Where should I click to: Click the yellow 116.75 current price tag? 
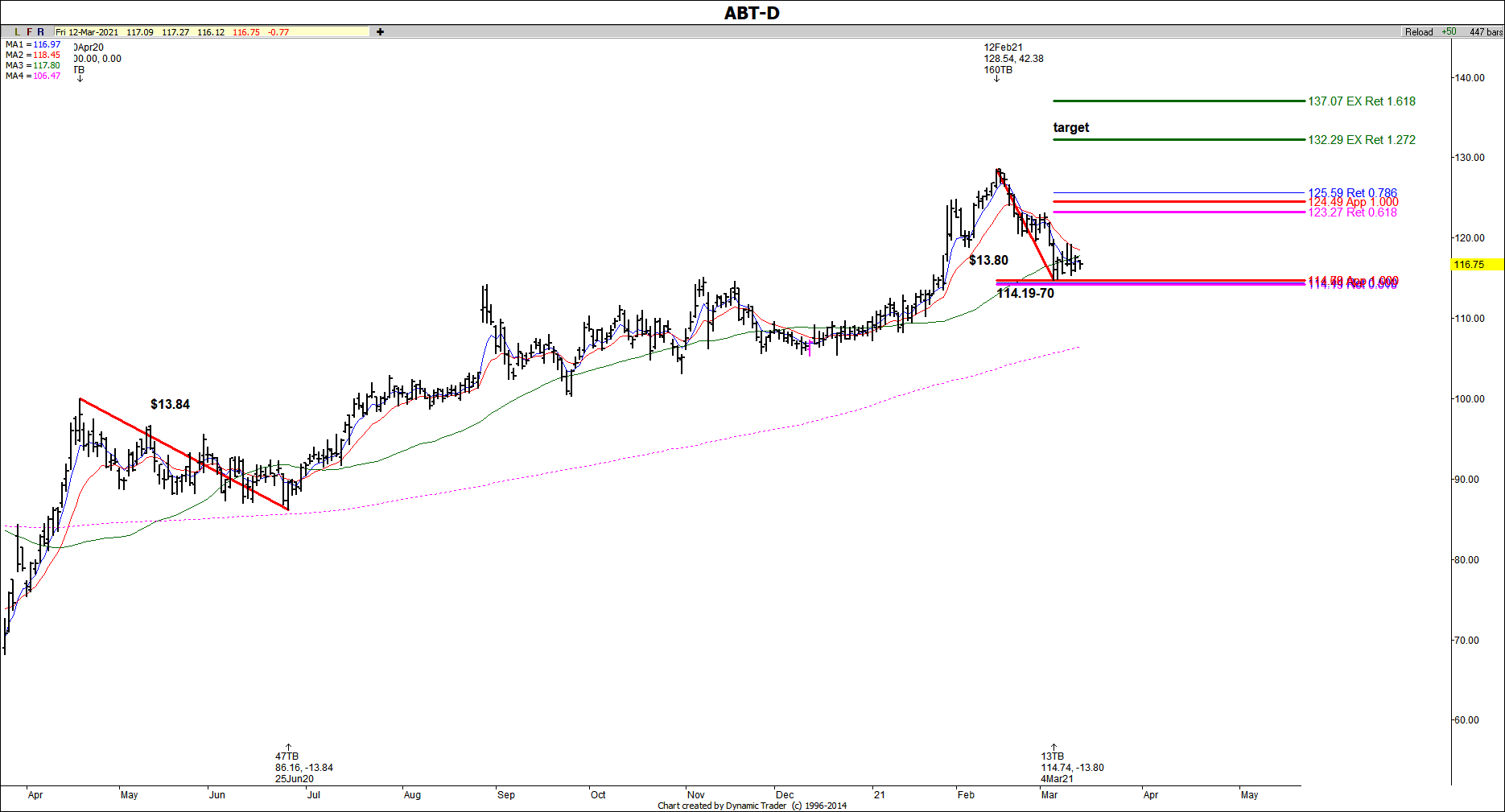click(x=1477, y=265)
